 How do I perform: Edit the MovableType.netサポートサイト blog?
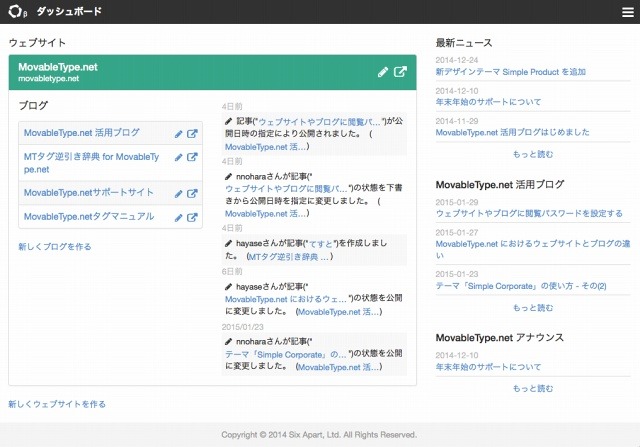tap(178, 193)
